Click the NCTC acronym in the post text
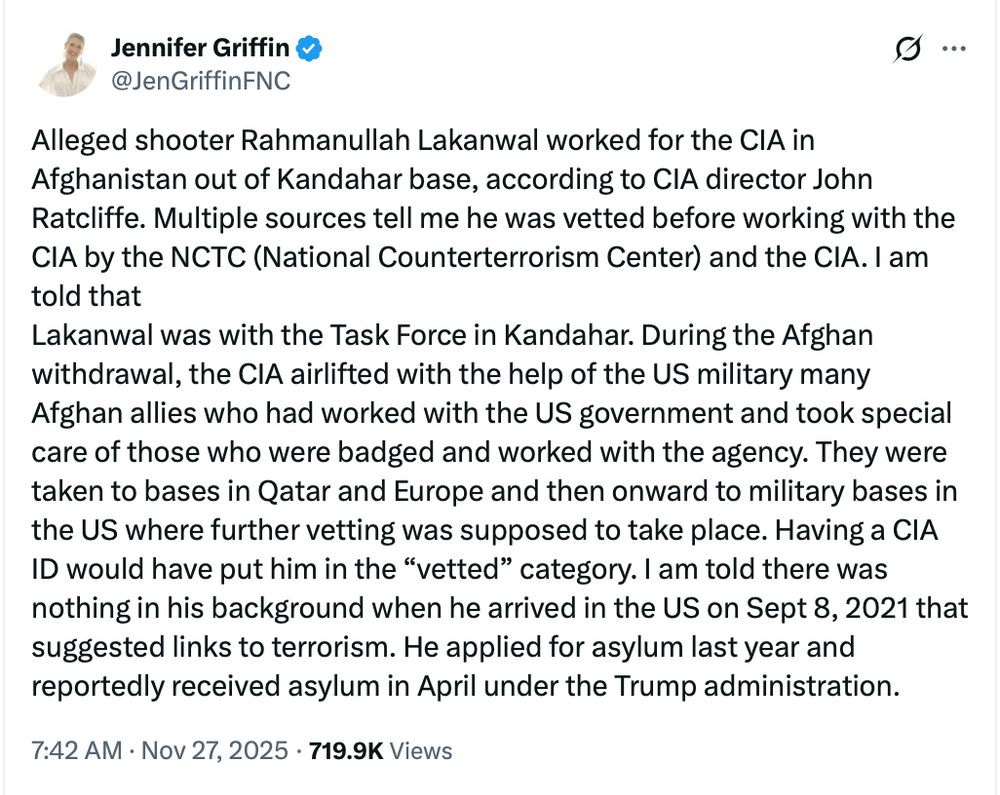Screen dimensions: 1000x795 coord(208,258)
